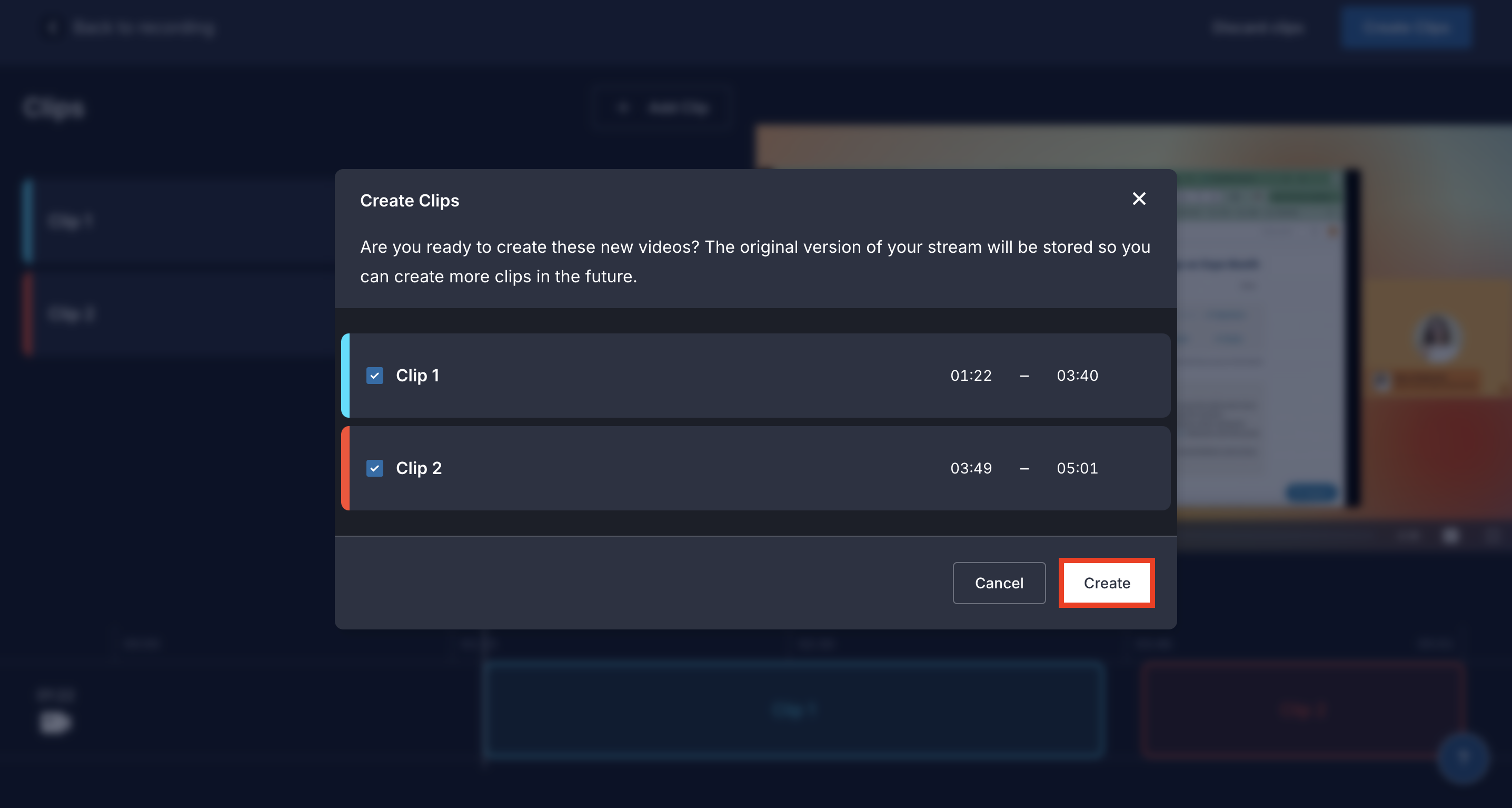Click the Clip 2 name label
The width and height of the screenshot is (1512, 808).
pos(419,469)
